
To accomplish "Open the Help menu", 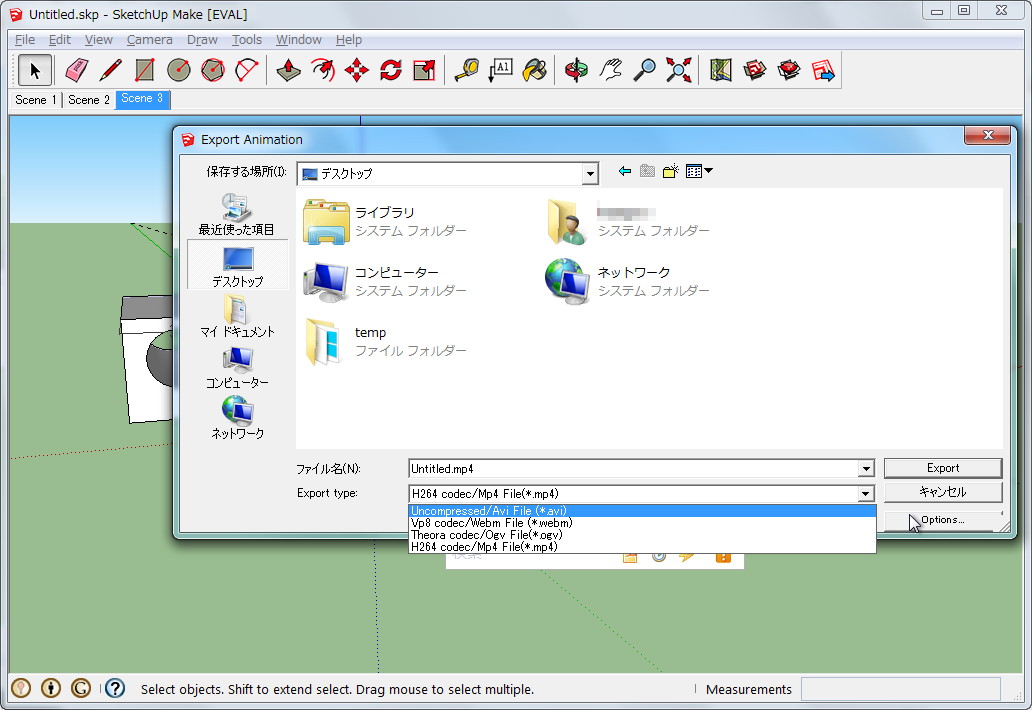I will pyautogui.click(x=349, y=39).
